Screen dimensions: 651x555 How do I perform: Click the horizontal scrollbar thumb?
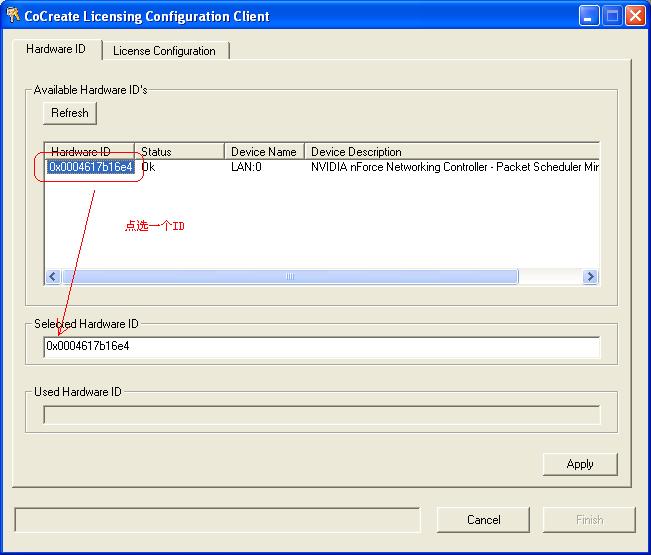(290, 276)
